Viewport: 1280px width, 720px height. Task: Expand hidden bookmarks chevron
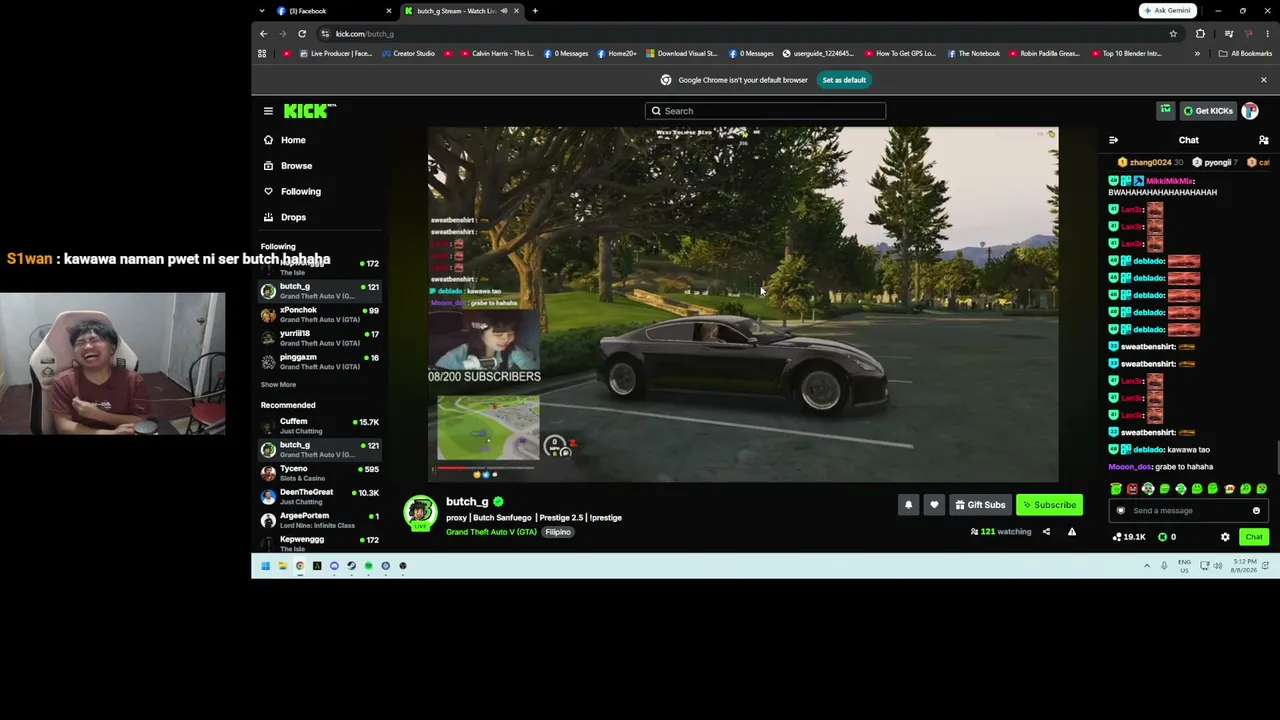click(x=1197, y=54)
